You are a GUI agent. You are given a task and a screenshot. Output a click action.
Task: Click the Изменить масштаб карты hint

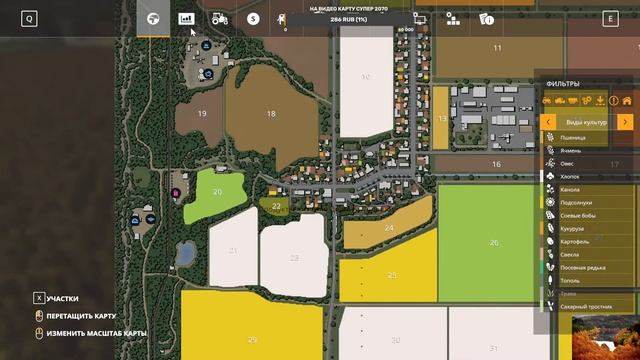[91, 333]
